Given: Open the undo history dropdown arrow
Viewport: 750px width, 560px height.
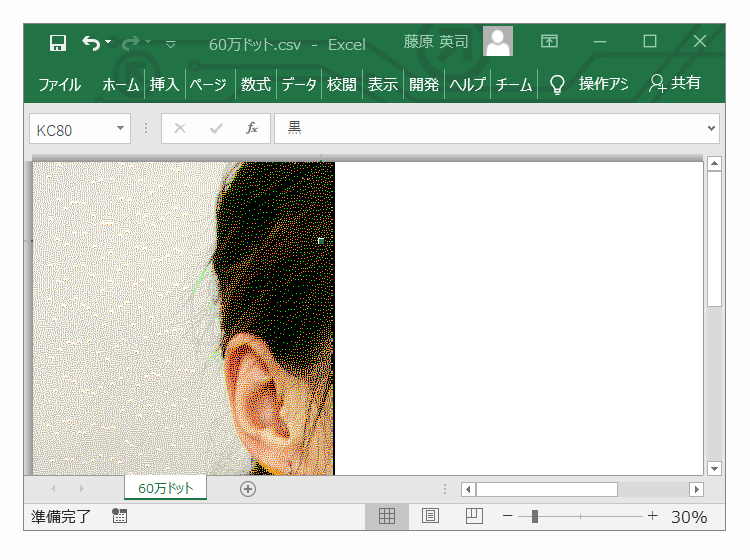Looking at the screenshot, I should (x=108, y=42).
